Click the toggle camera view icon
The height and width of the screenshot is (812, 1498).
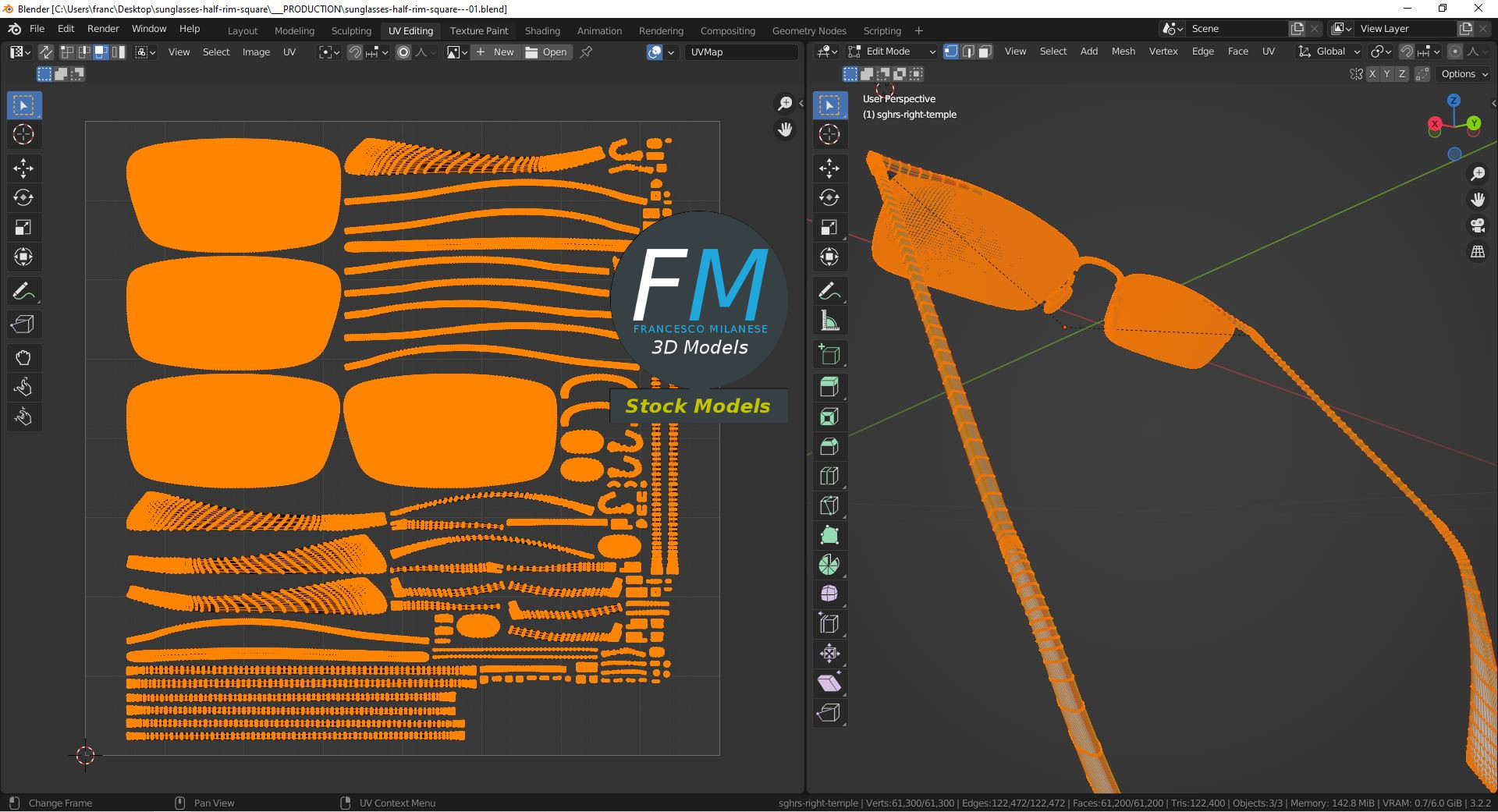(1478, 225)
